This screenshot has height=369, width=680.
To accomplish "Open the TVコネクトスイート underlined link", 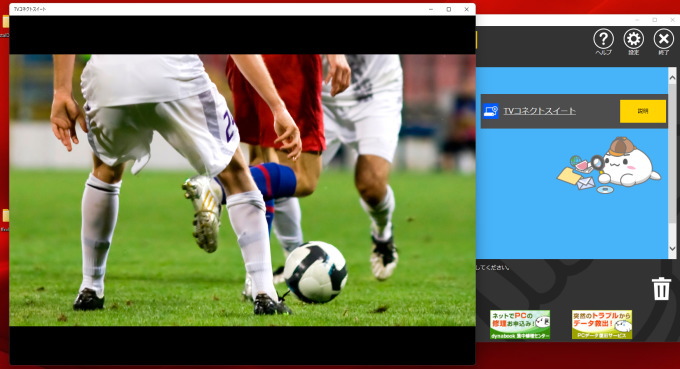I will tap(539, 111).
